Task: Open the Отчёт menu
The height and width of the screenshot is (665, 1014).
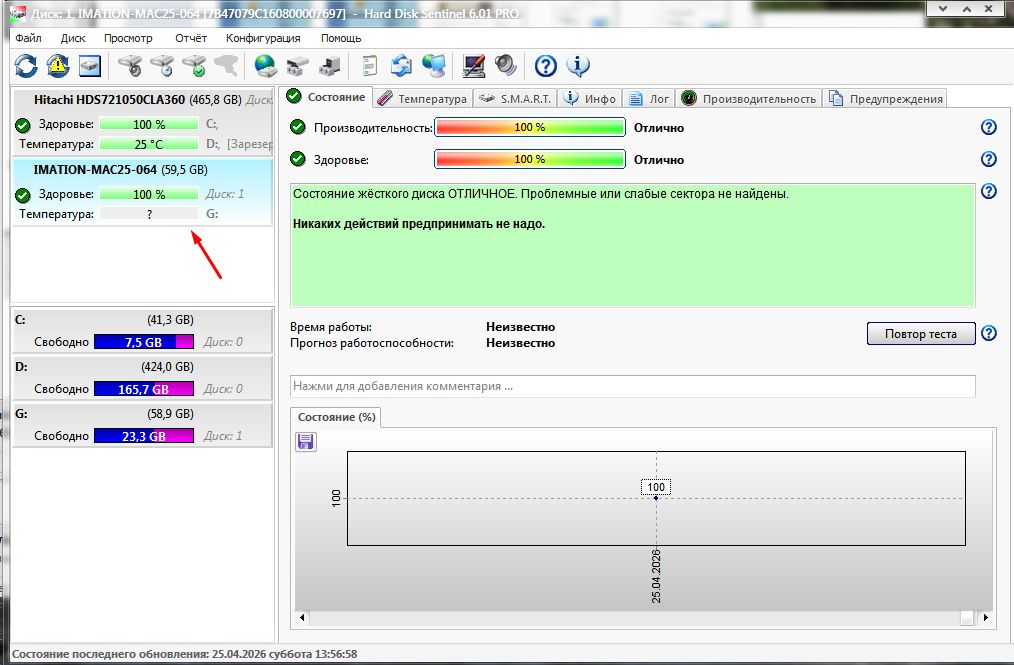Action: click(x=191, y=38)
